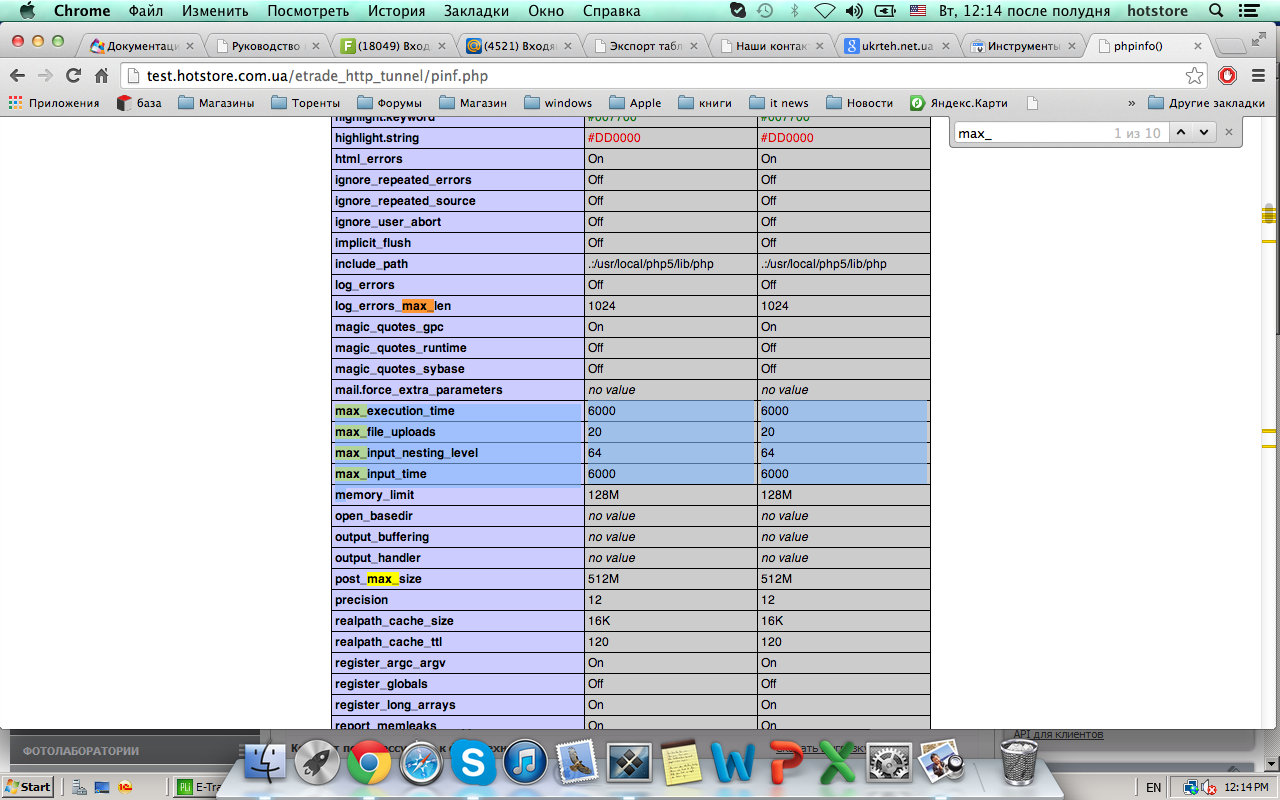Open the Изменить menu
The height and width of the screenshot is (800, 1280).
pos(215,11)
